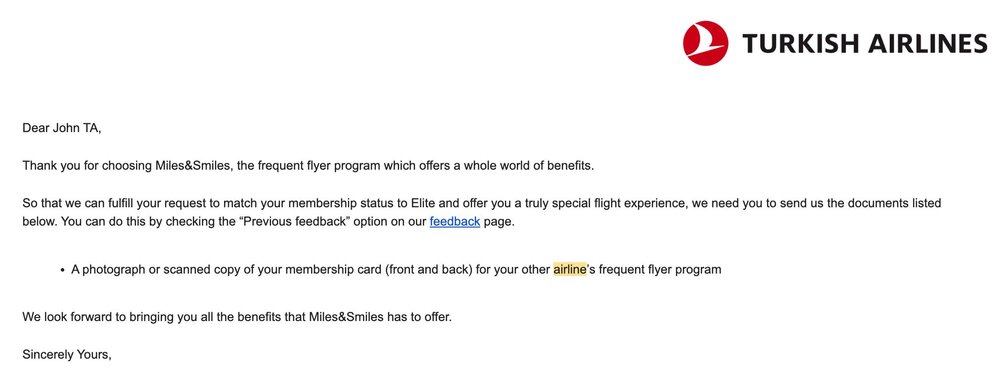
Task: Click the red Turkish Airlines bird logo
Action: point(705,43)
